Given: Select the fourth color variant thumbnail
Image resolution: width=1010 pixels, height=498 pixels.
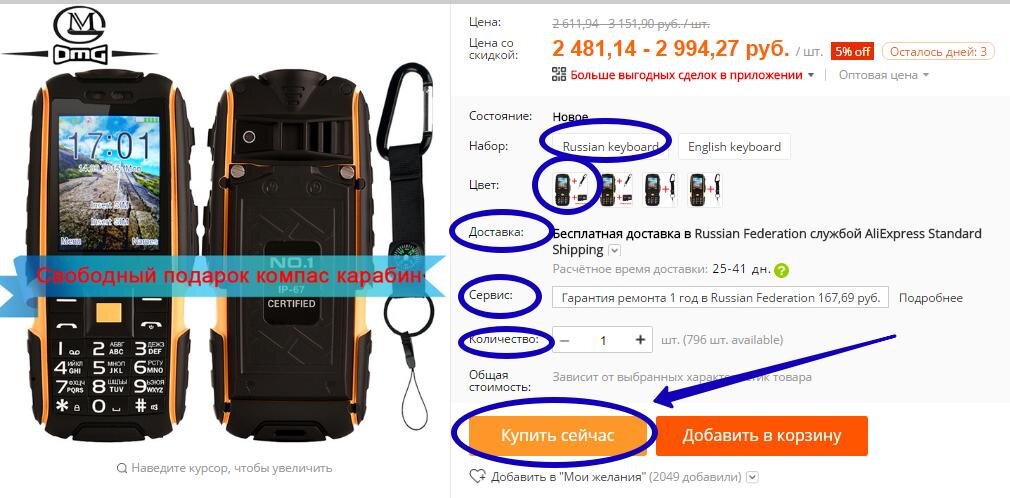Looking at the screenshot, I should point(705,189).
